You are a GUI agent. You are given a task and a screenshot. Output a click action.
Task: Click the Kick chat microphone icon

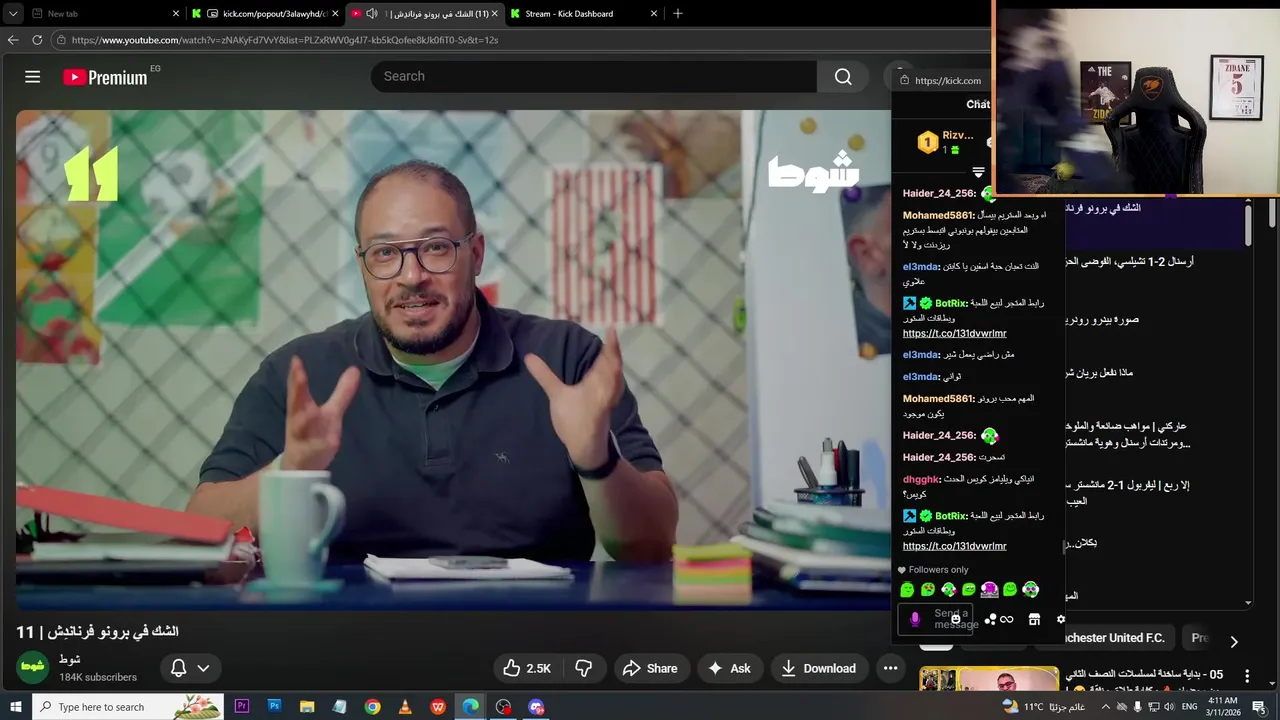click(x=914, y=620)
